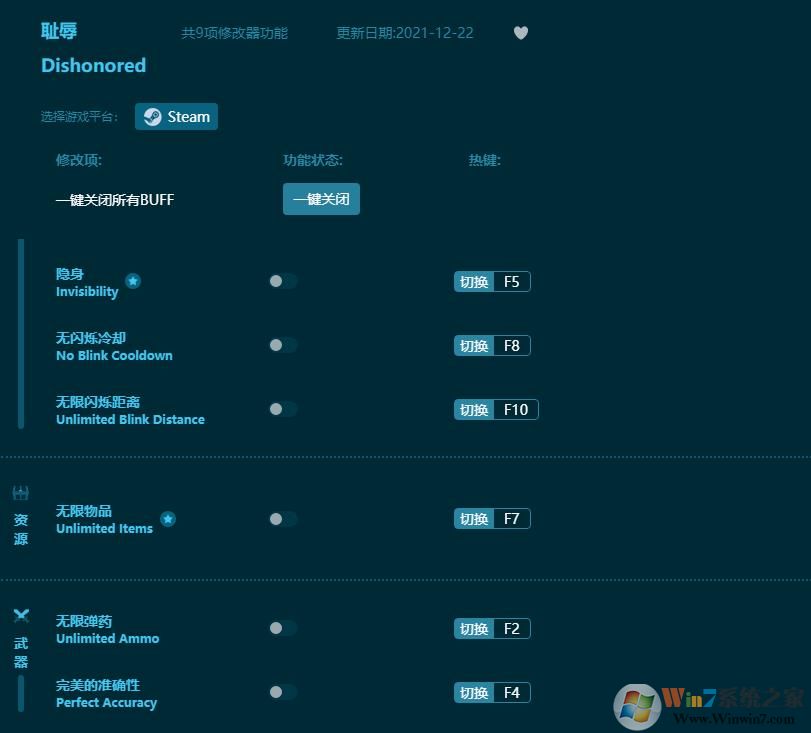Click the star badge beside Invisibility

pyautogui.click(x=133, y=281)
